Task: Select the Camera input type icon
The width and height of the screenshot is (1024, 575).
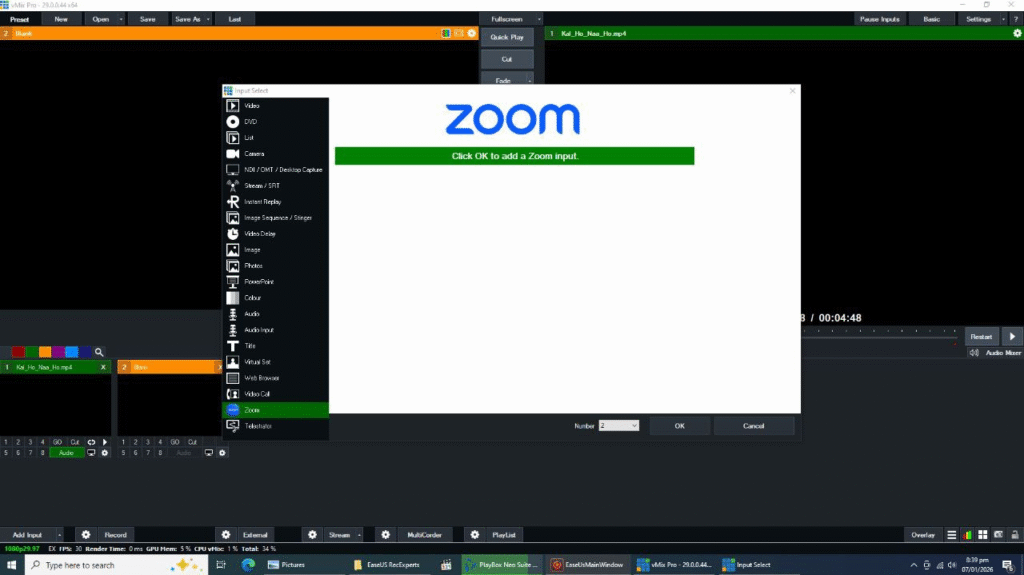Action: [232, 153]
